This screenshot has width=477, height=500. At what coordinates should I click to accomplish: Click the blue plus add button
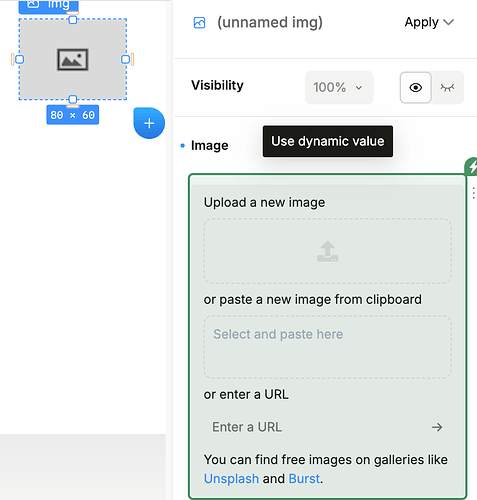pos(149,123)
